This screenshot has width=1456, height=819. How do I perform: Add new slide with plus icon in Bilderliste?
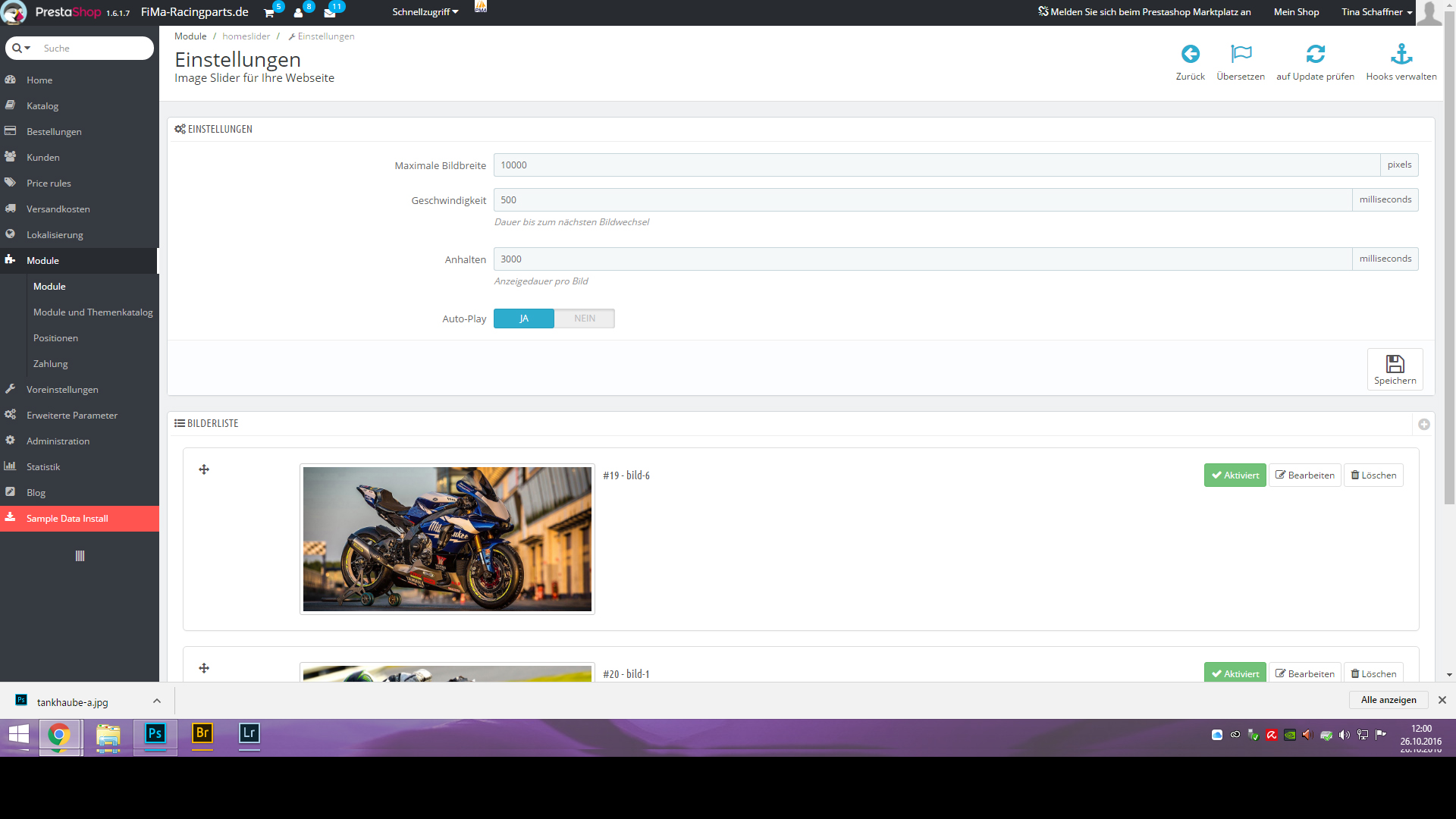click(1423, 425)
